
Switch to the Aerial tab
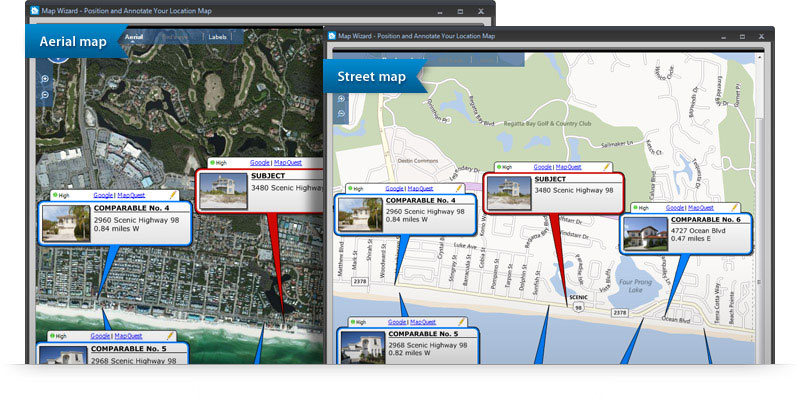point(135,37)
